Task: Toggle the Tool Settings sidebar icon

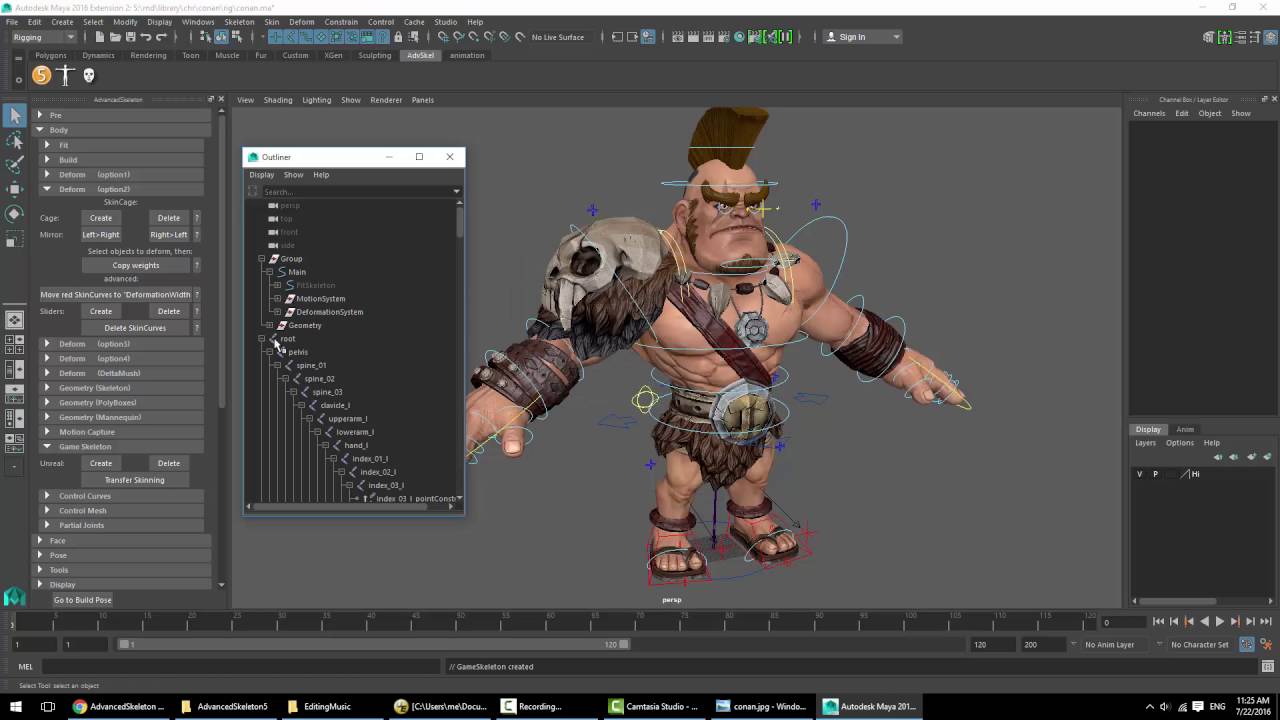Action: pos(1255,37)
